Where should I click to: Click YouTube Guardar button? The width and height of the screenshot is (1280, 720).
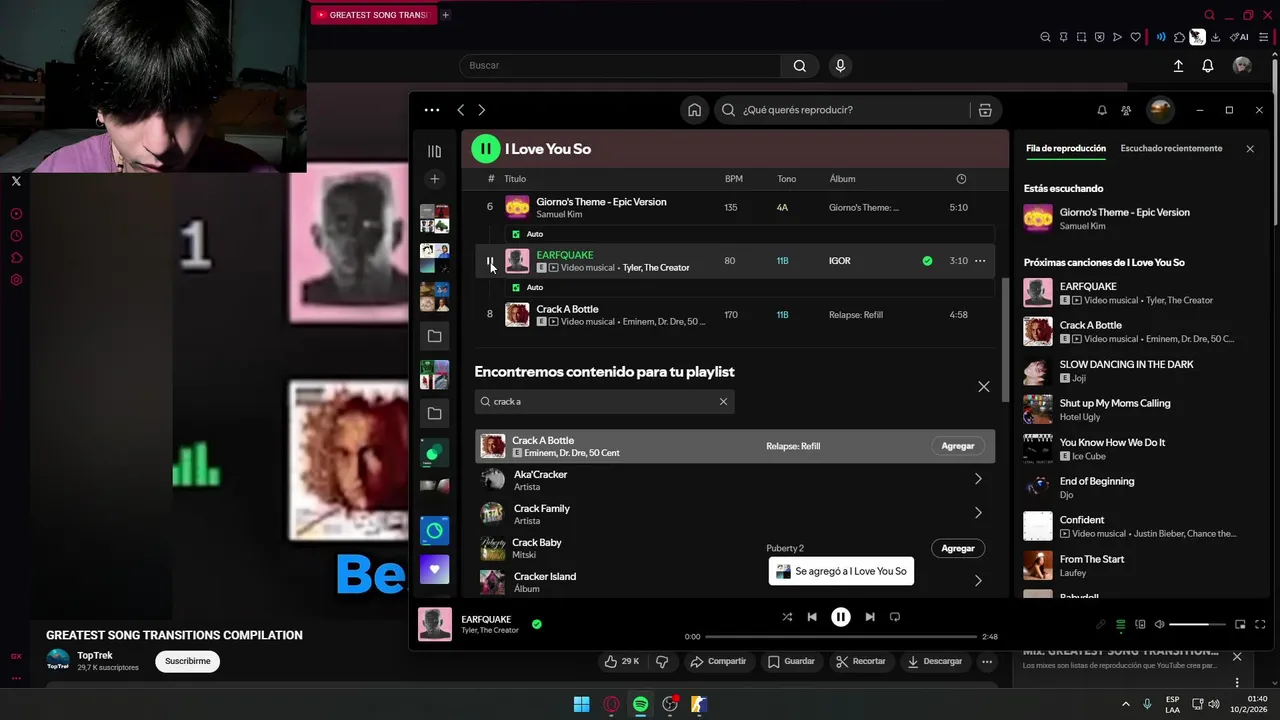point(790,661)
